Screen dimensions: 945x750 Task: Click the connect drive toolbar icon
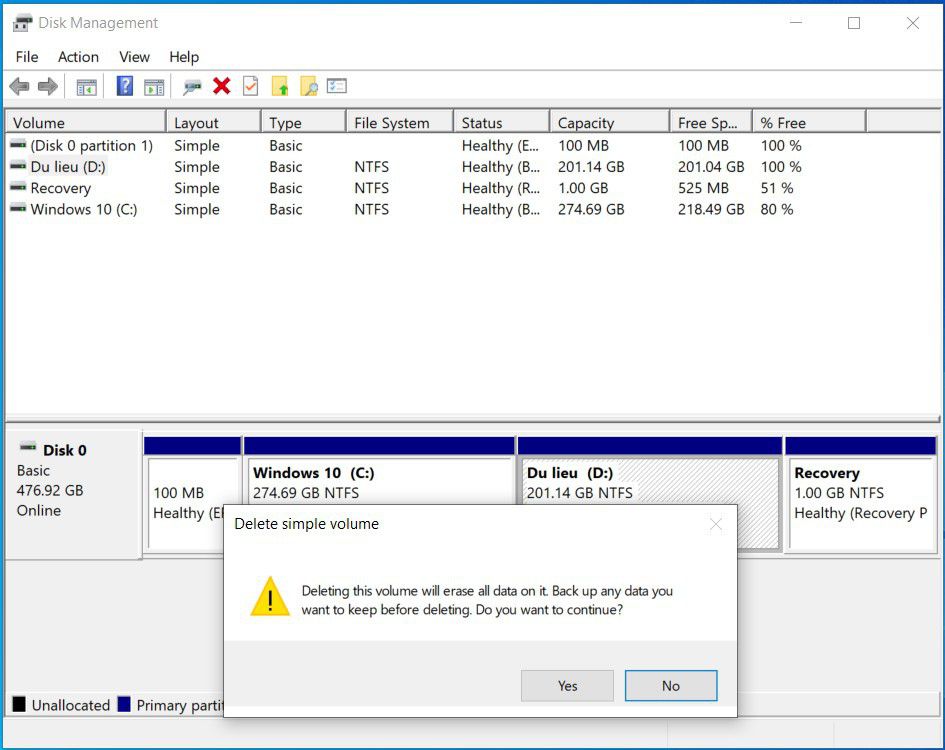click(x=192, y=87)
